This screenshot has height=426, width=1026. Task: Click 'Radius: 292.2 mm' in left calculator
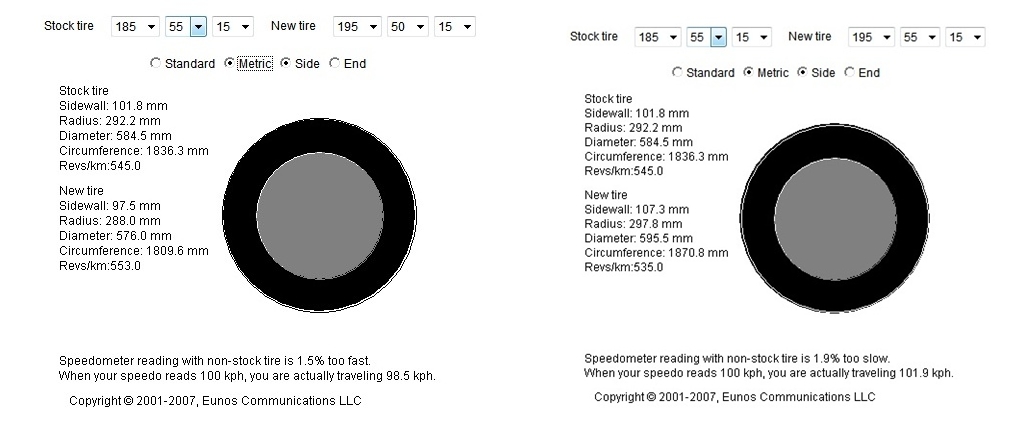pos(109,120)
